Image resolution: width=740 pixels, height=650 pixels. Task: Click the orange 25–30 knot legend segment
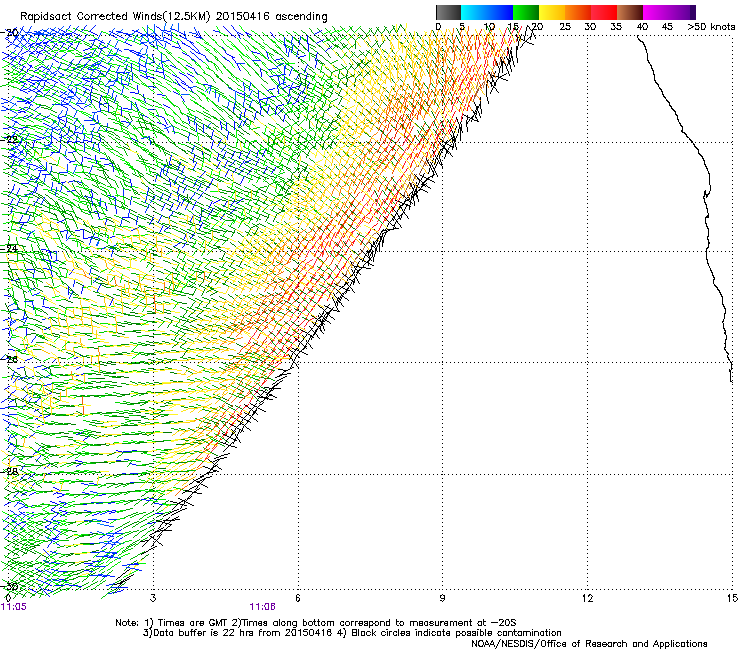pos(578,12)
